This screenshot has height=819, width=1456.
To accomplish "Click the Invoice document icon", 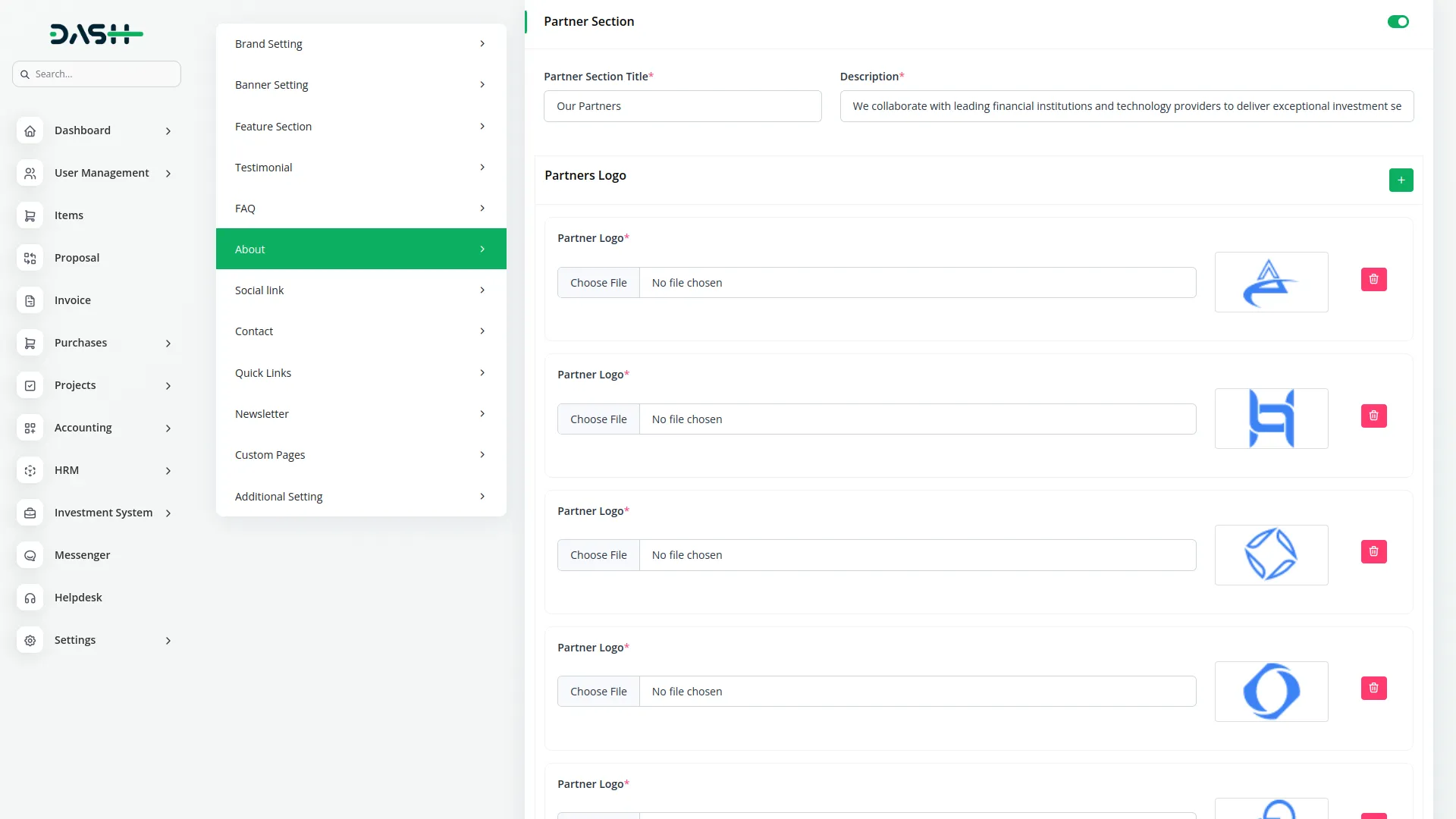I will click(x=30, y=301).
